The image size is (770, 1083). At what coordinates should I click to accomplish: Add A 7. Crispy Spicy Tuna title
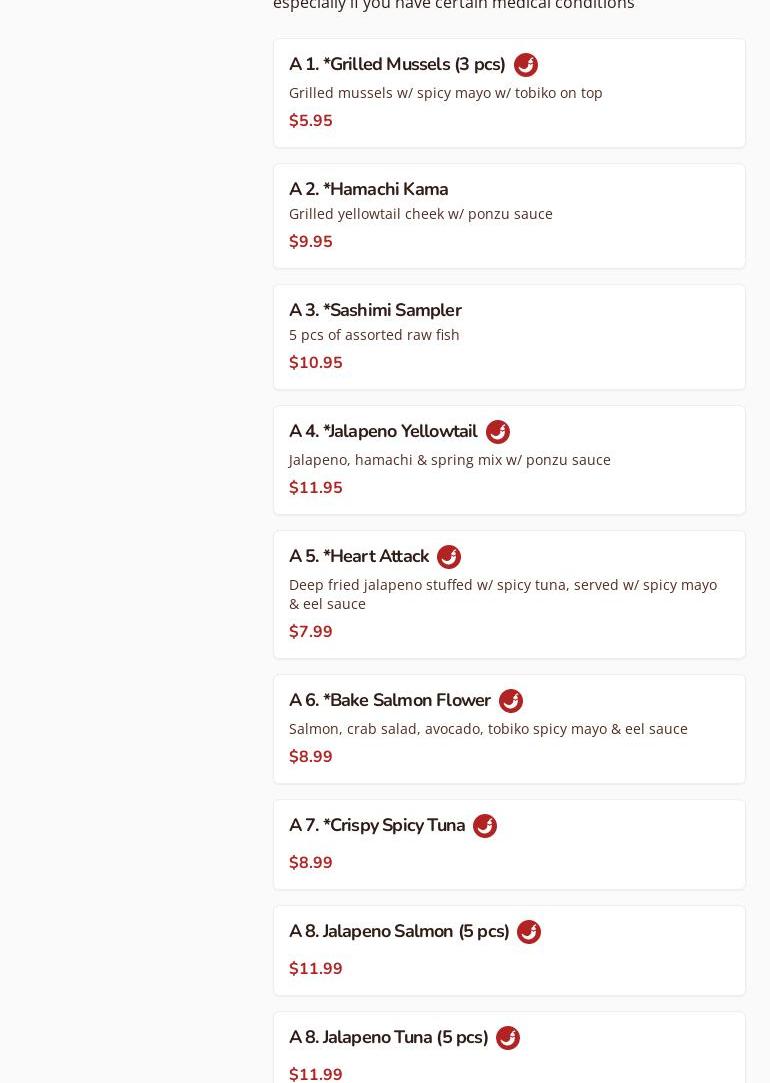pyautogui.click(x=377, y=826)
